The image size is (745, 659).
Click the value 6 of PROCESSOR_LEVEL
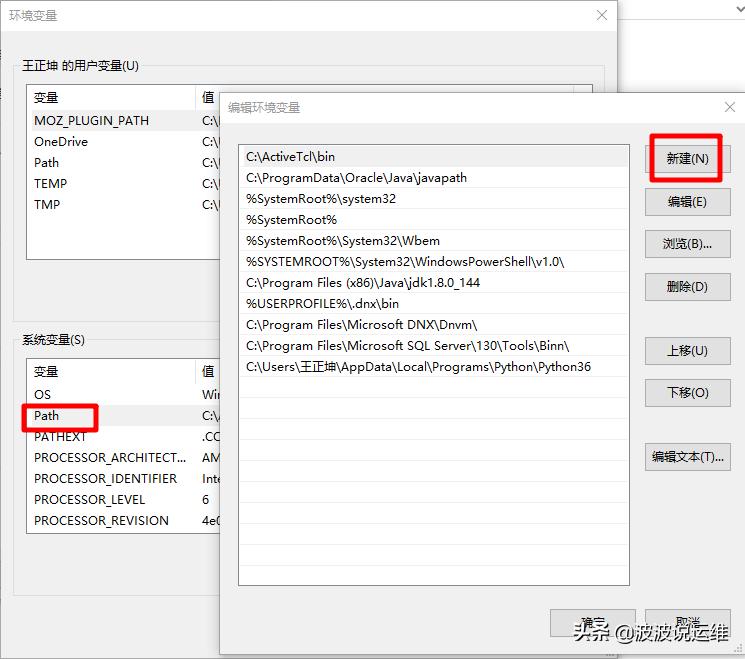[205, 500]
